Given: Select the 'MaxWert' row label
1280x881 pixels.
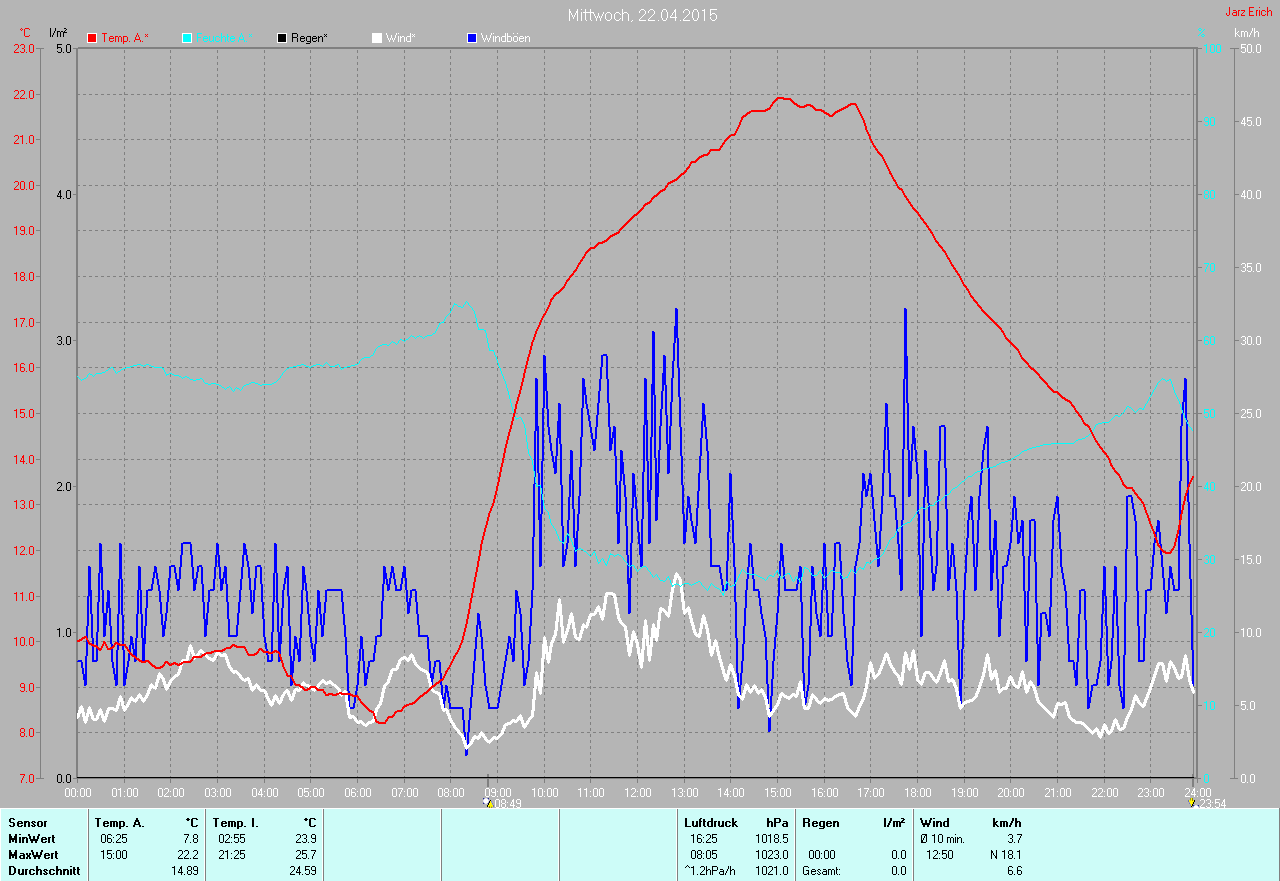Looking at the screenshot, I should click(x=33, y=855).
